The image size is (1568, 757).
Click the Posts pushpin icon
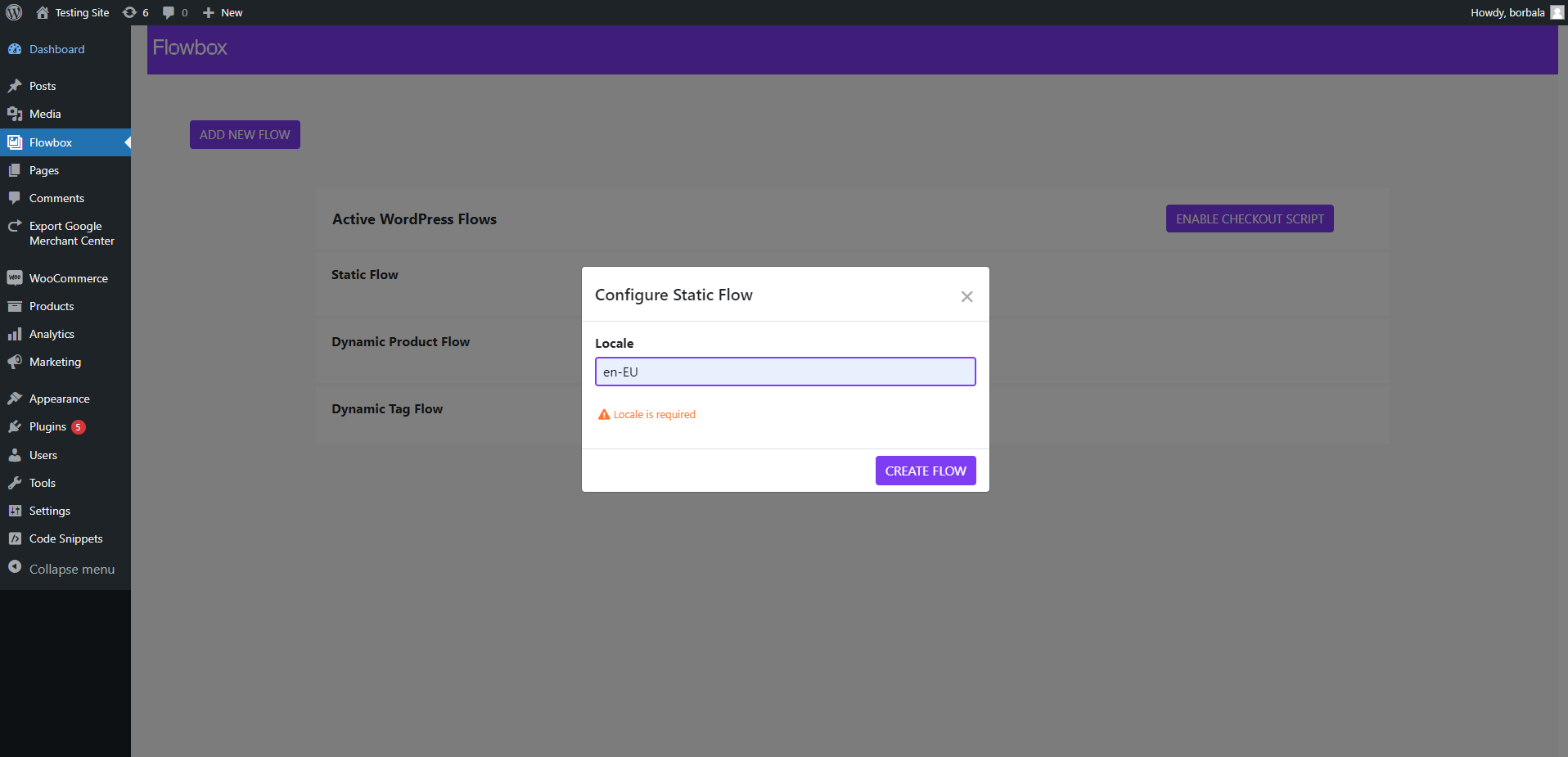[15, 86]
